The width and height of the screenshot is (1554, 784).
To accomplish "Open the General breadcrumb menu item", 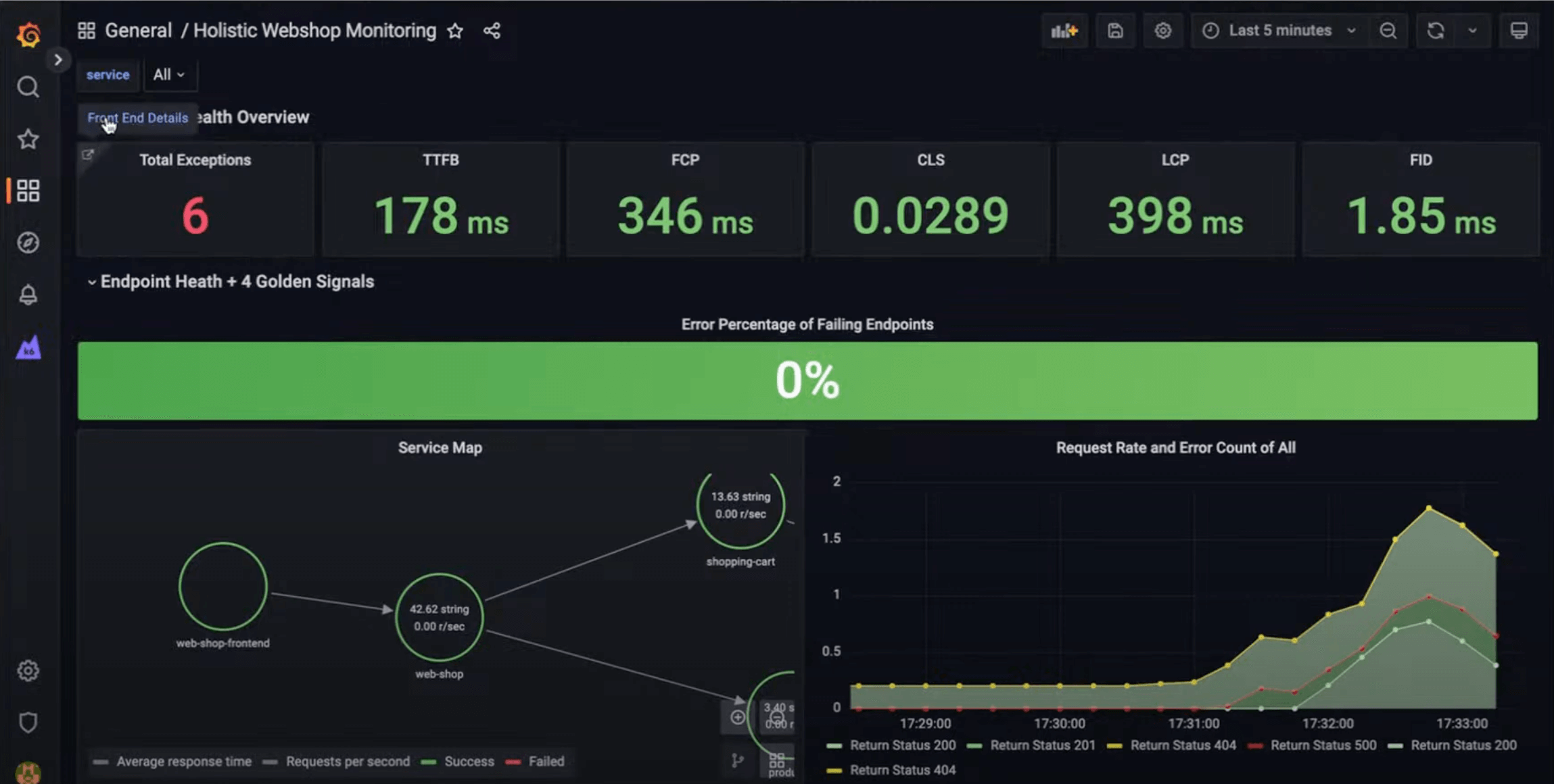I will pyautogui.click(x=139, y=30).
